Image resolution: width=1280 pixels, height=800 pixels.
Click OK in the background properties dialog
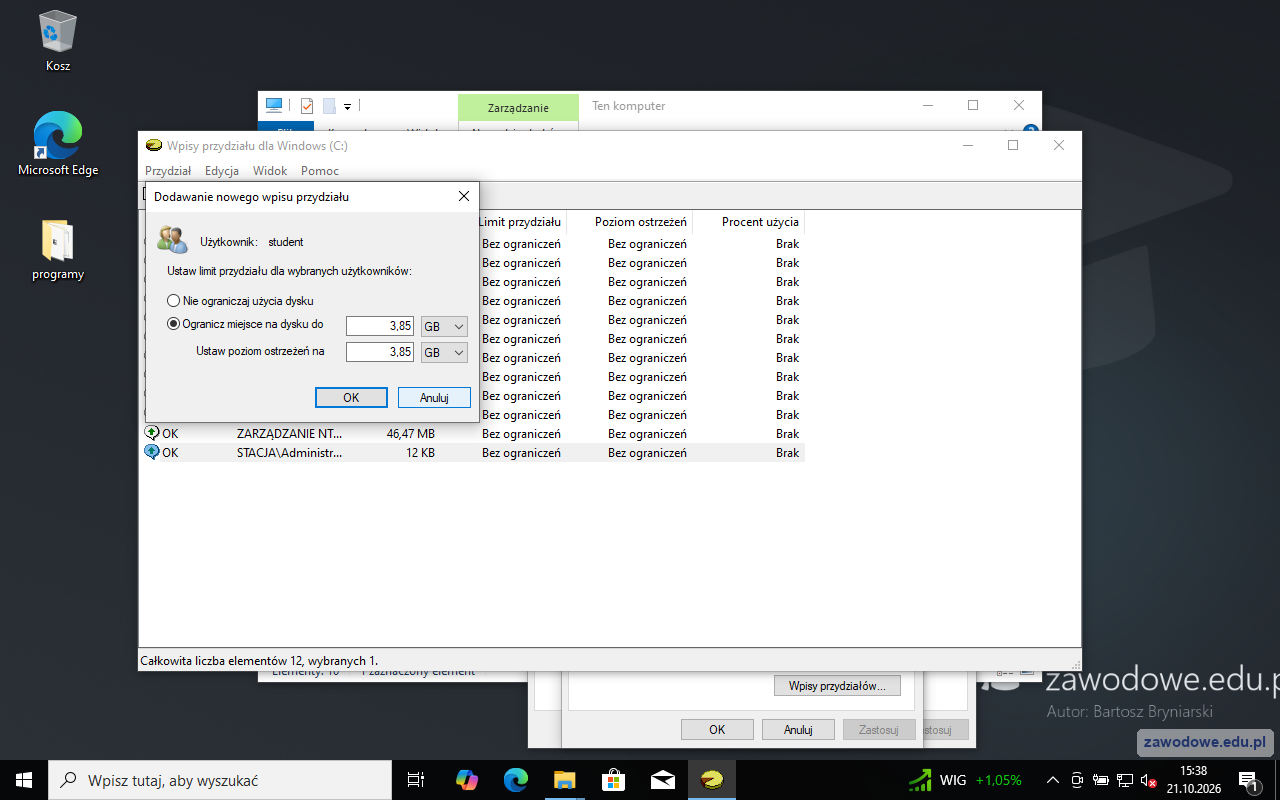[x=717, y=730]
